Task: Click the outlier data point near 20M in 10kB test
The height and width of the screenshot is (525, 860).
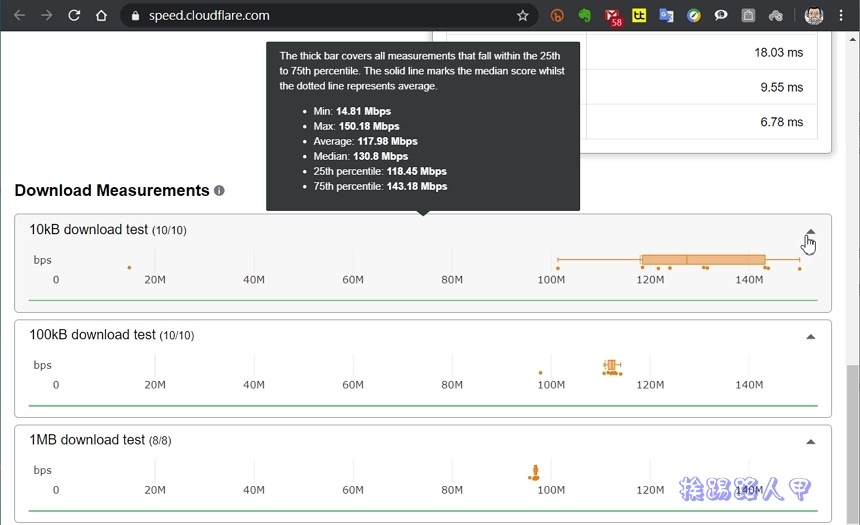Action: coord(129,268)
